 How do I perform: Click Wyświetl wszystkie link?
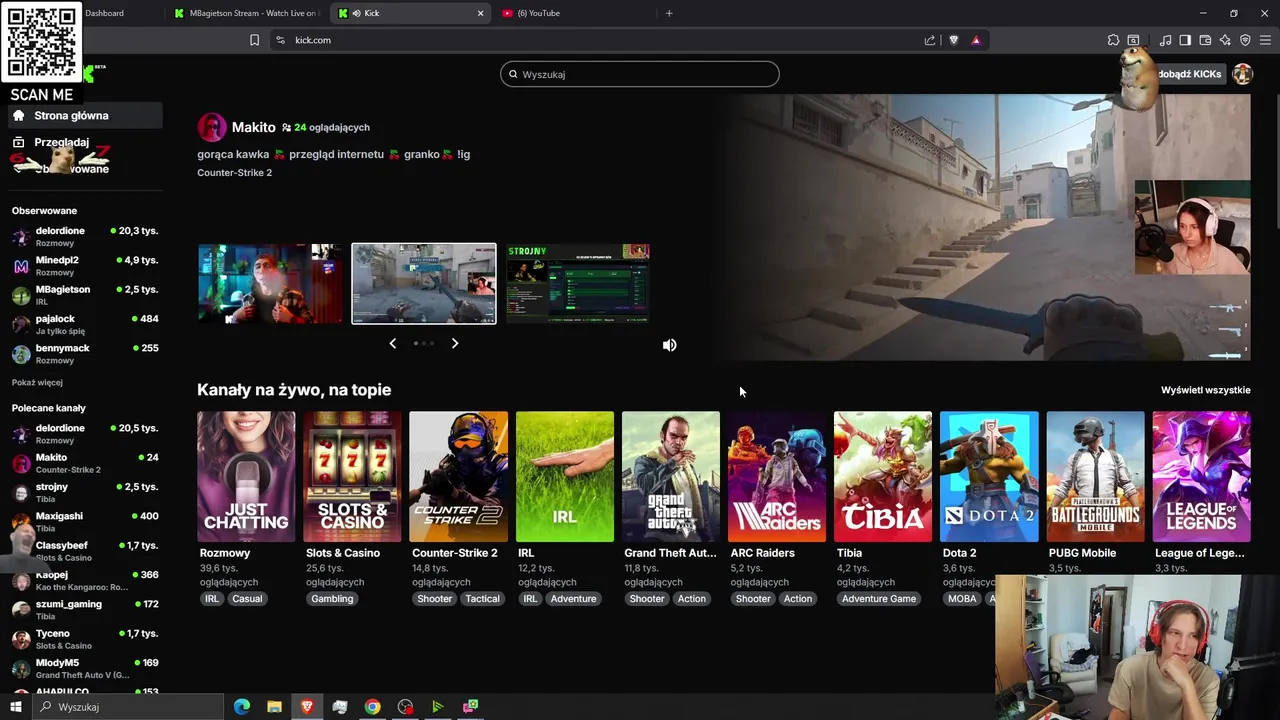1205,390
